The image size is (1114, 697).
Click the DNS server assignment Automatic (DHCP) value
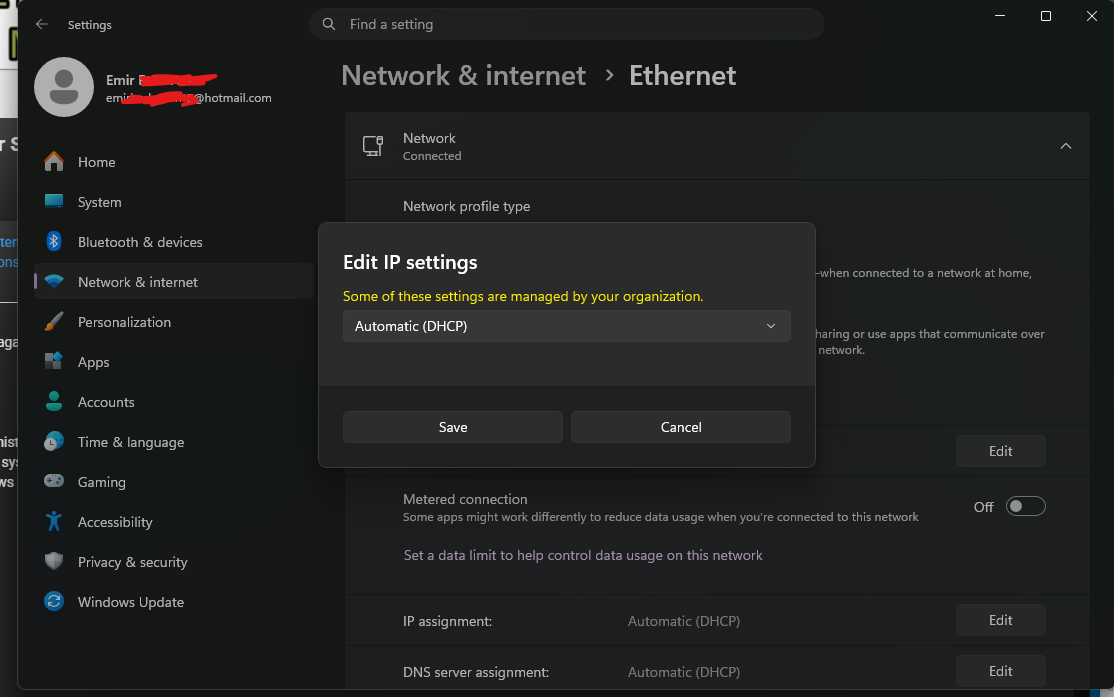tap(683, 671)
